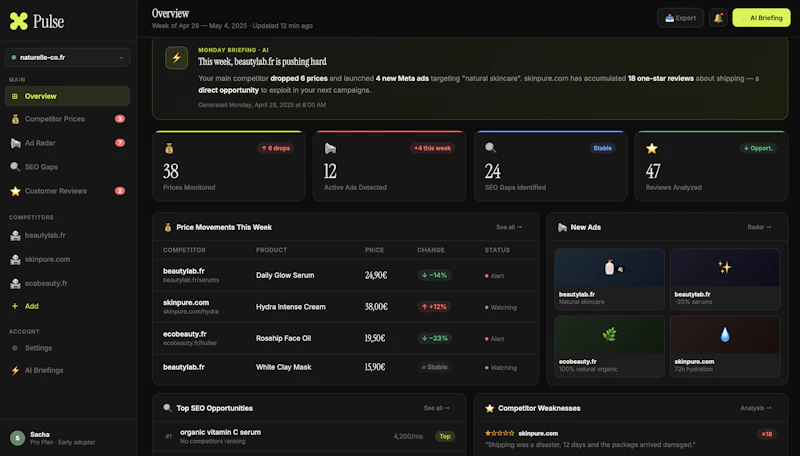This screenshot has height=456, width=800.
Task: Select the Rosehip Face Oil row
Action: (x=345, y=338)
